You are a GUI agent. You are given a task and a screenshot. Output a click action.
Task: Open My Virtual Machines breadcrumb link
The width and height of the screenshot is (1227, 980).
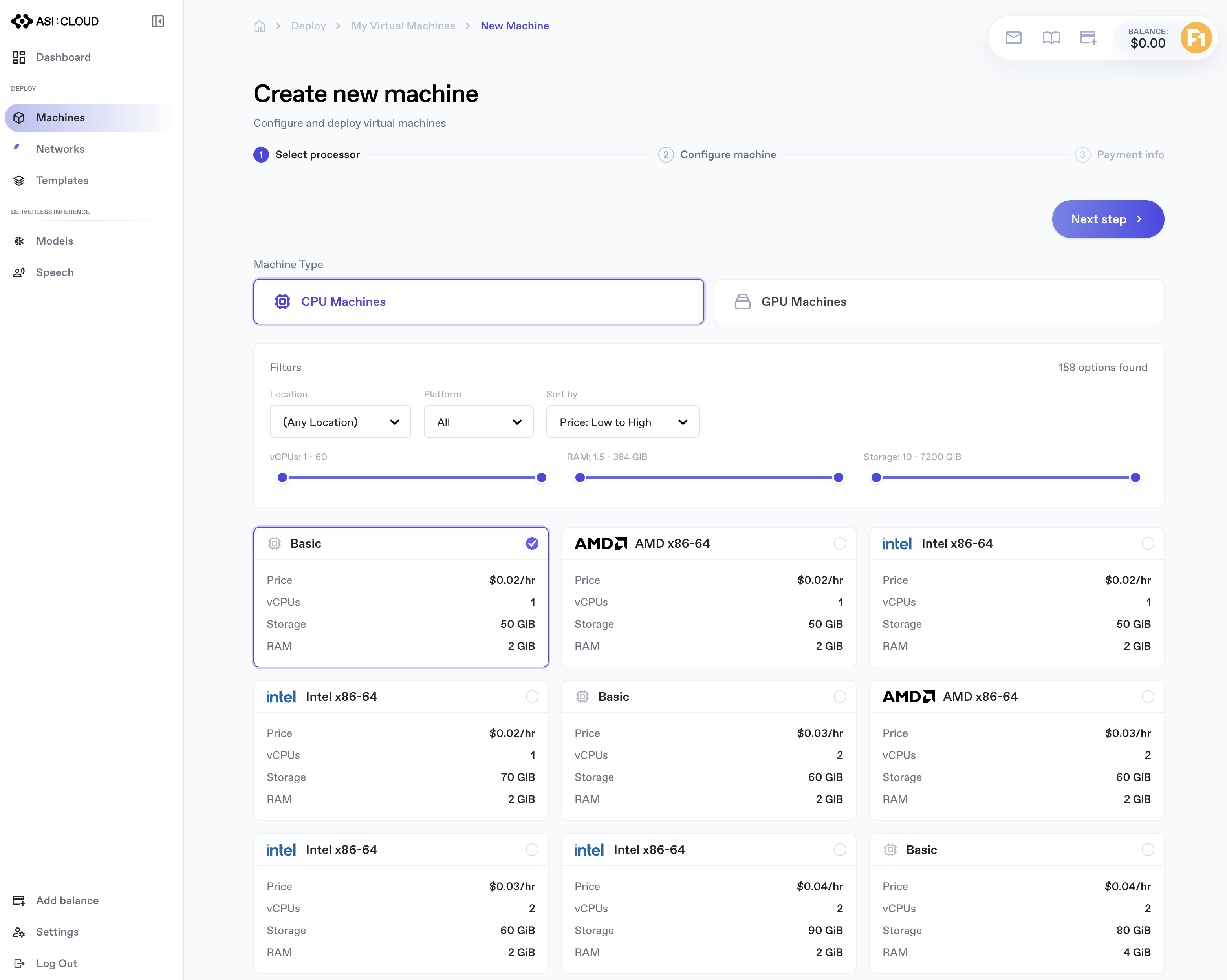(x=403, y=26)
